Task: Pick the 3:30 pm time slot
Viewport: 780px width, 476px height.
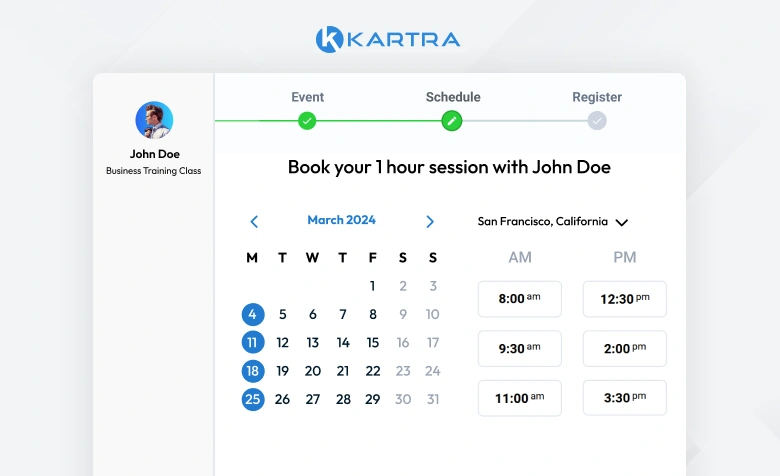Action: (x=625, y=398)
